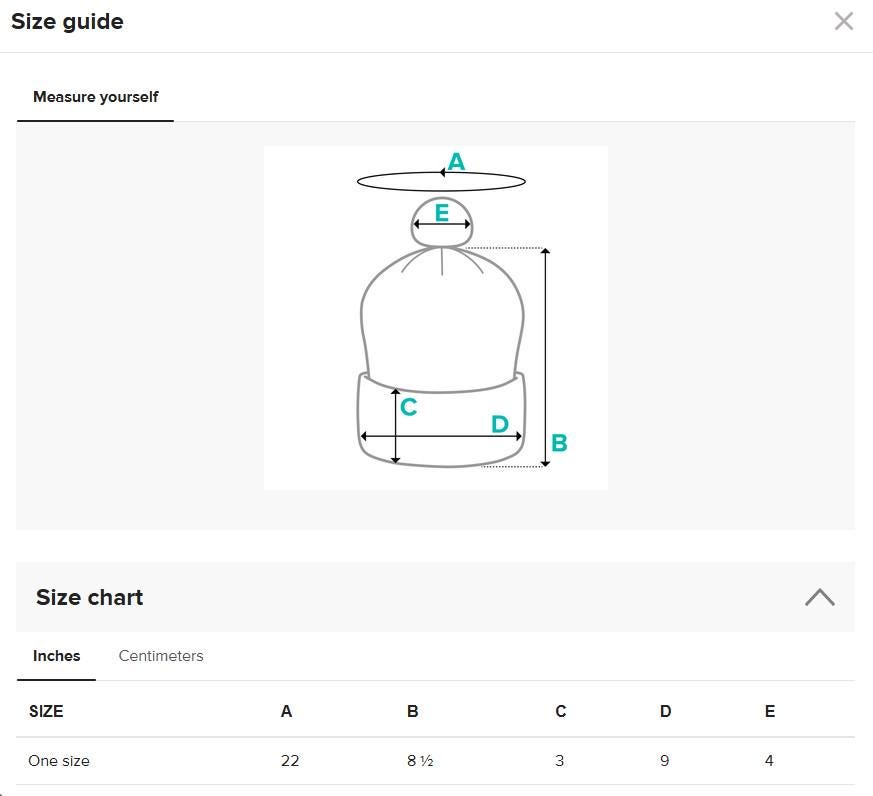This screenshot has height=796, width=873.
Task: Click the 22 value in the table
Action: 290,761
